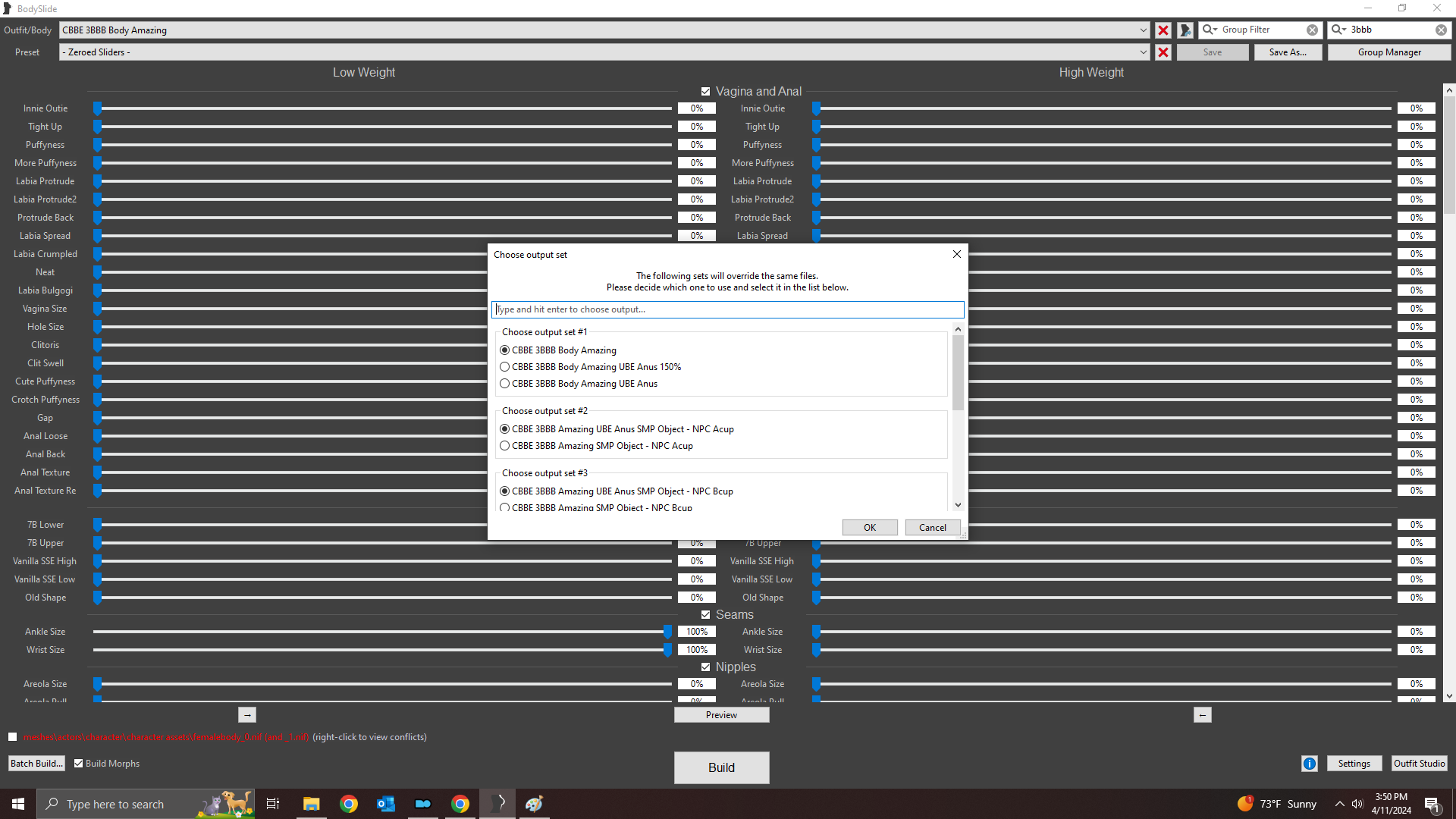Image resolution: width=1456 pixels, height=819 pixels.
Task: Select CBBE 3BBB Body Amazing UBE Anus 150%
Action: click(x=591, y=367)
